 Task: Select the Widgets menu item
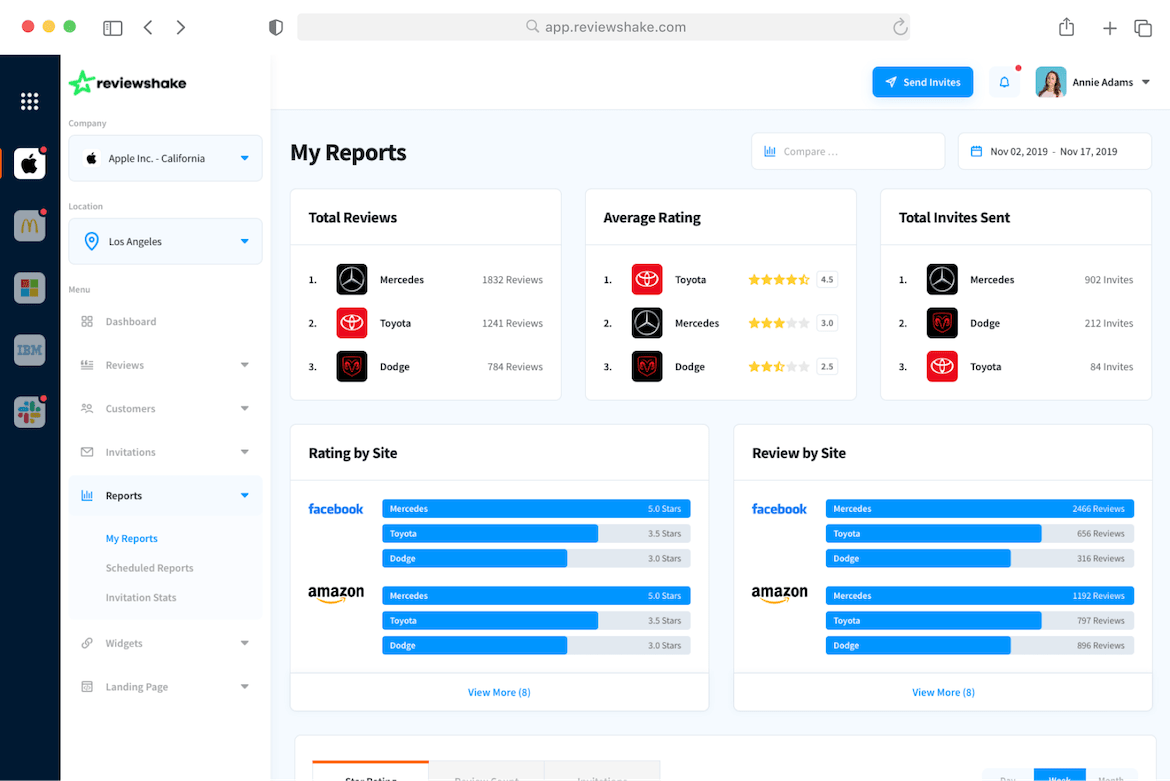pyautogui.click(x=123, y=643)
